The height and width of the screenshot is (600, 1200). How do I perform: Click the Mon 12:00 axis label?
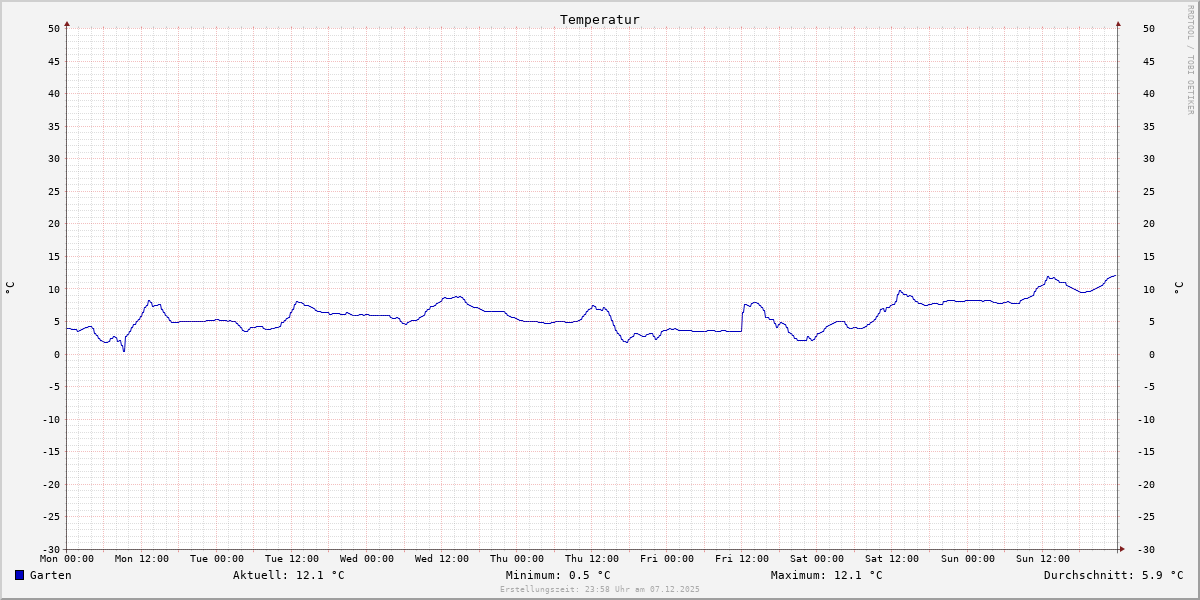pos(142,558)
